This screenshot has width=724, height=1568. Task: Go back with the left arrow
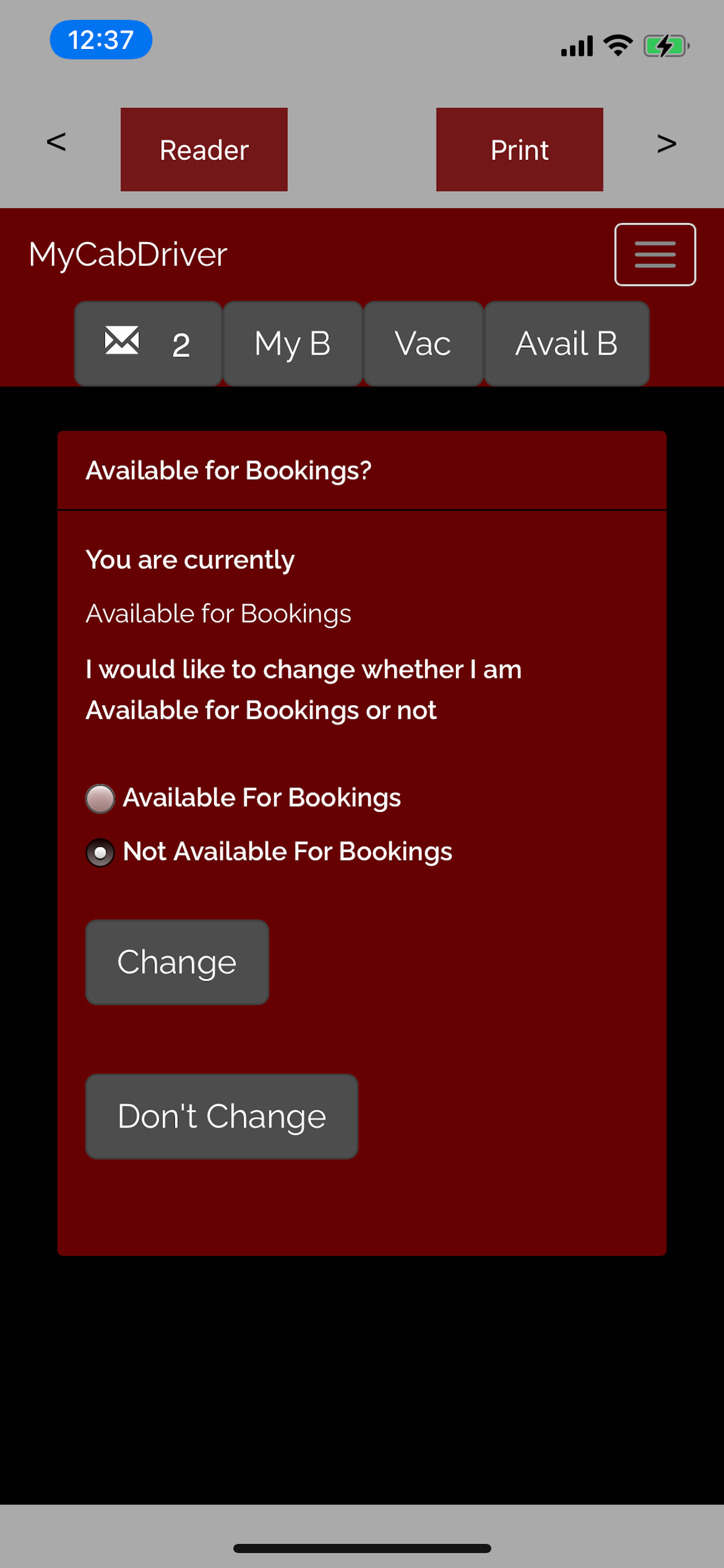[56, 142]
